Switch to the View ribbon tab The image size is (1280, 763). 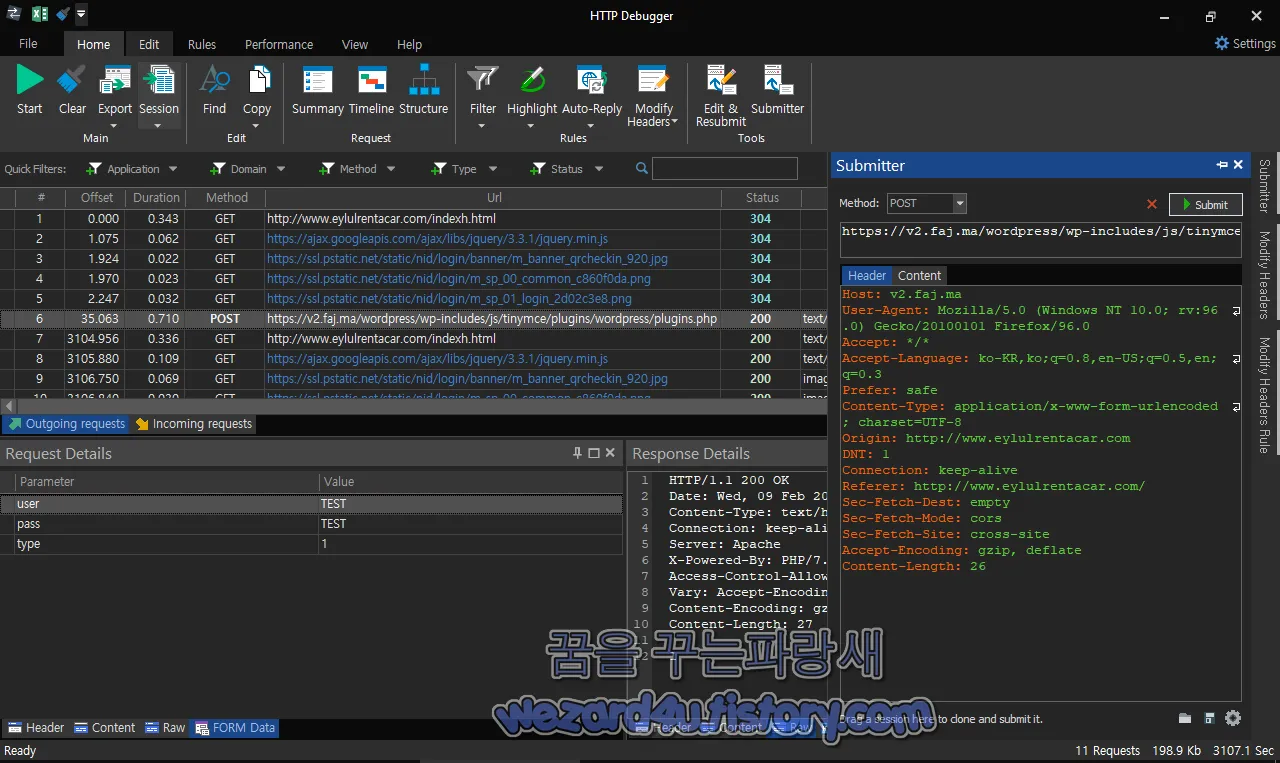point(355,44)
